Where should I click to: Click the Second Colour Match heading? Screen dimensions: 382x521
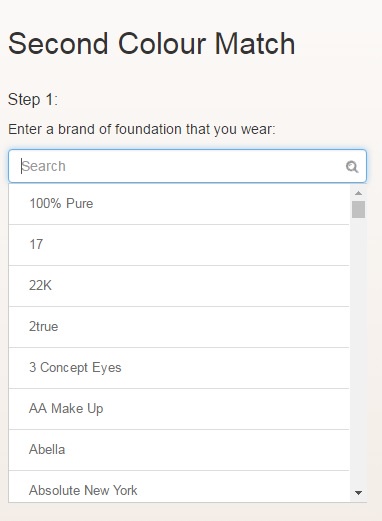[152, 44]
